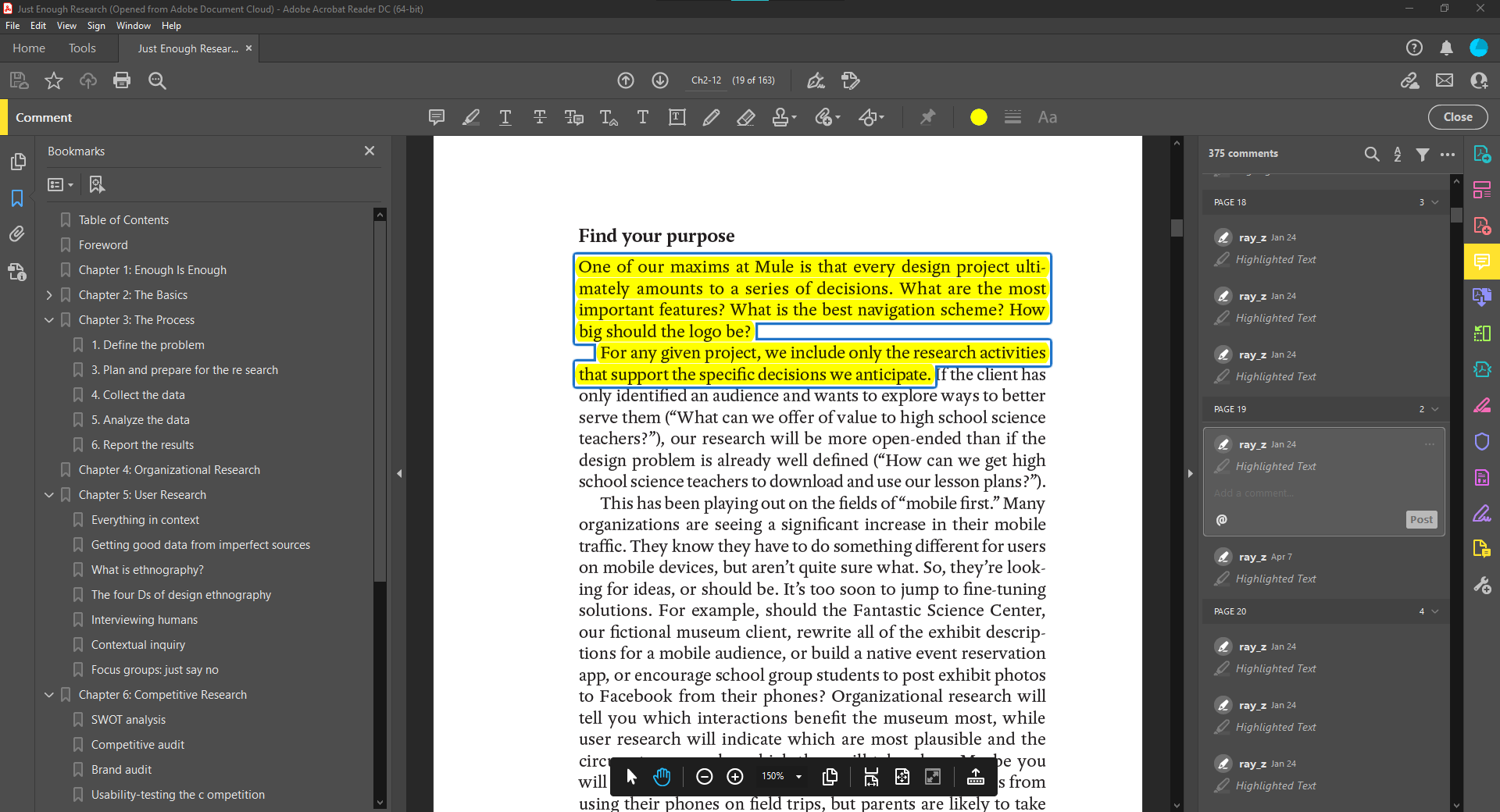Send file by email envelope icon
1500x812 pixels.
pos(1445,80)
